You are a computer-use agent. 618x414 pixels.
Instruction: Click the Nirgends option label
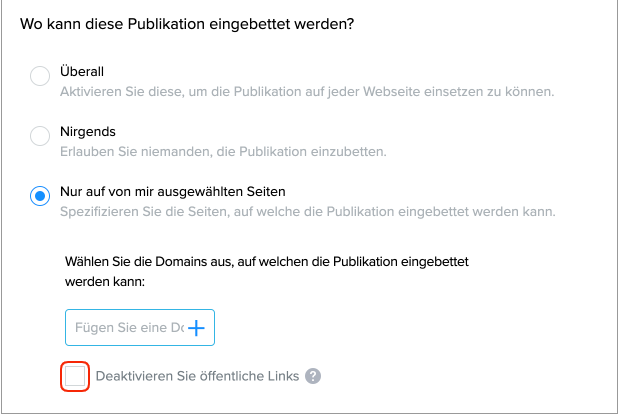point(89,131)
